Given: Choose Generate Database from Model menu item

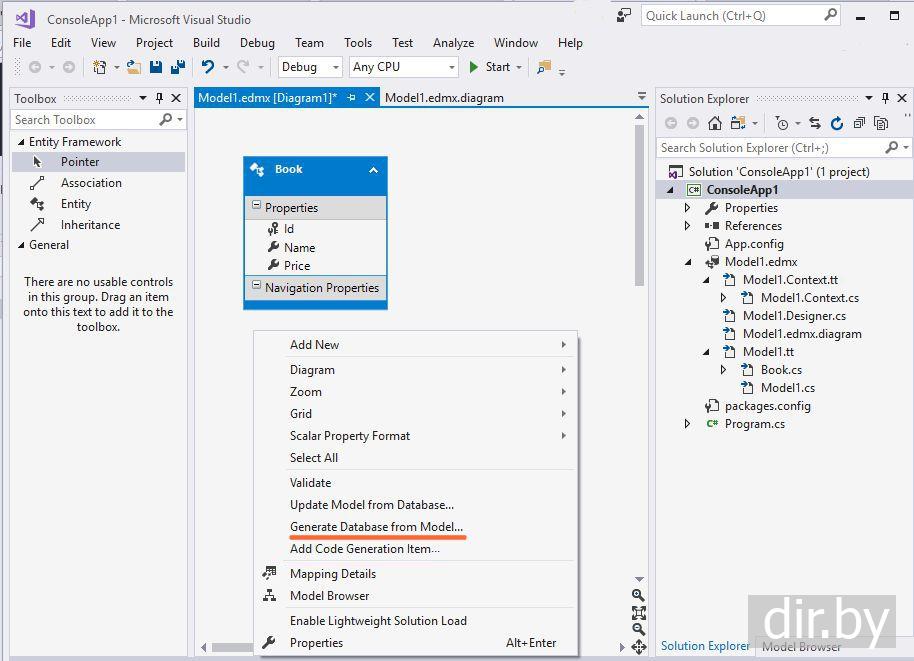Looking at the screenshot, I should (376, 526).
